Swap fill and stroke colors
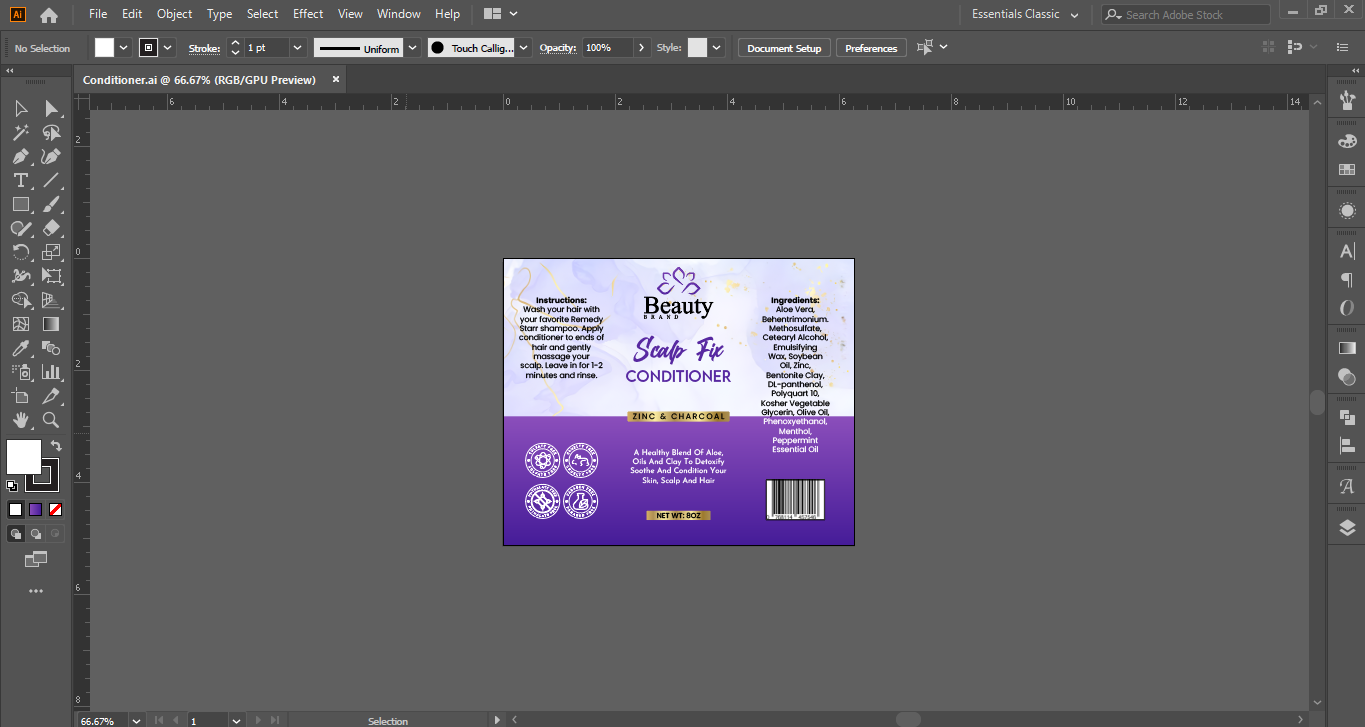 click(56, 445)
